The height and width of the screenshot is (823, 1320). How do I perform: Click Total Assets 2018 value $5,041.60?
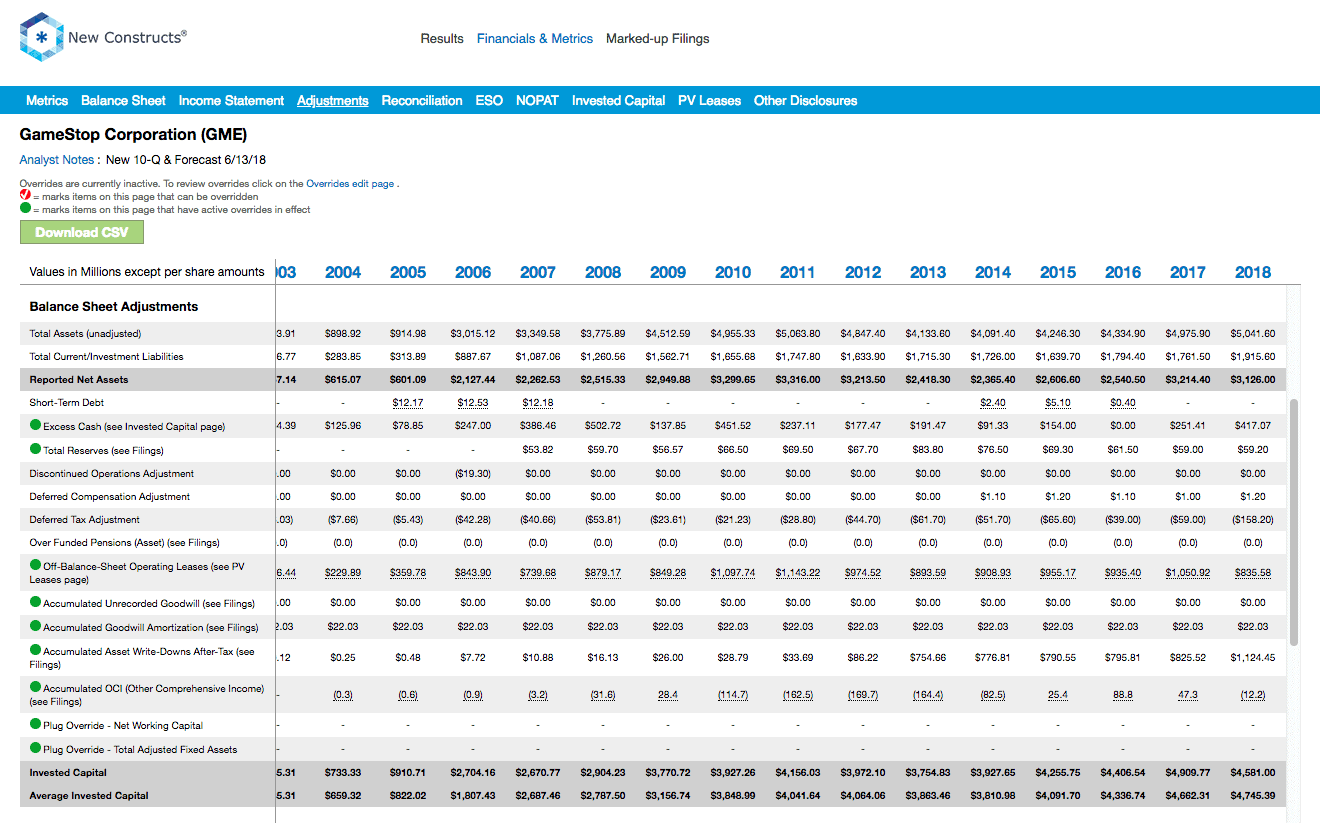tap(1253, 334)
